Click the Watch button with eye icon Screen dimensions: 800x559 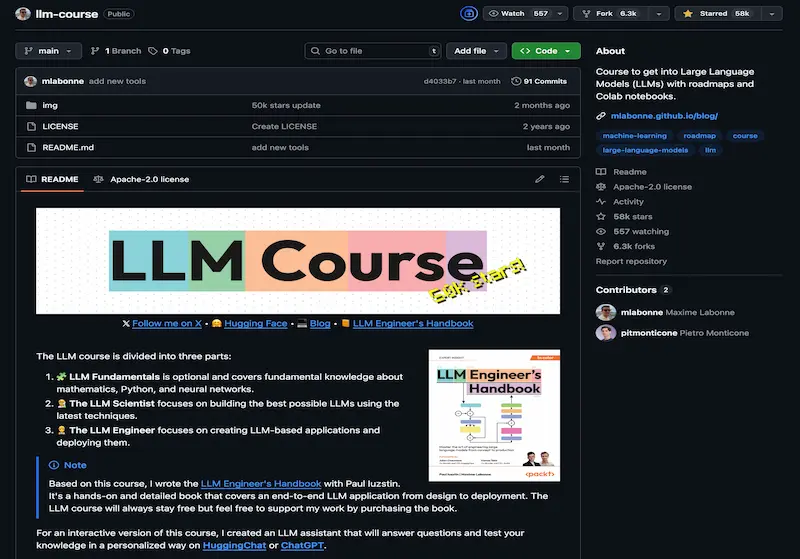click(x=518, y=14)
